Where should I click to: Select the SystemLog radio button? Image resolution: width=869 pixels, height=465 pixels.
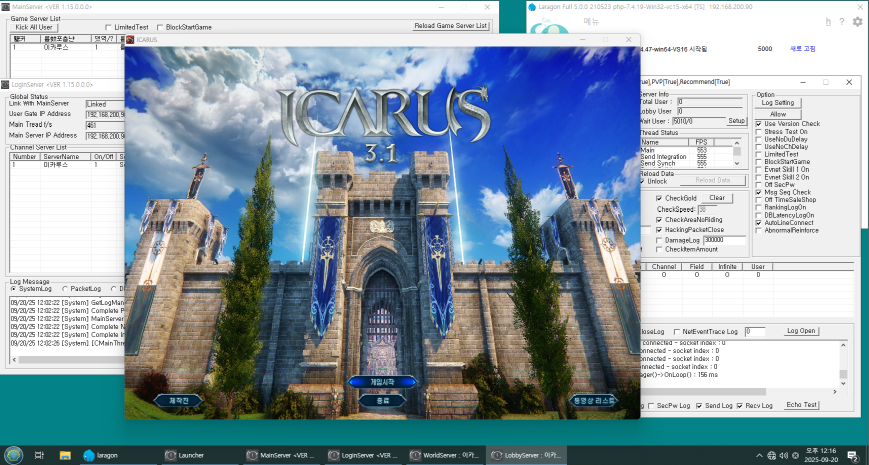point(13,288)
